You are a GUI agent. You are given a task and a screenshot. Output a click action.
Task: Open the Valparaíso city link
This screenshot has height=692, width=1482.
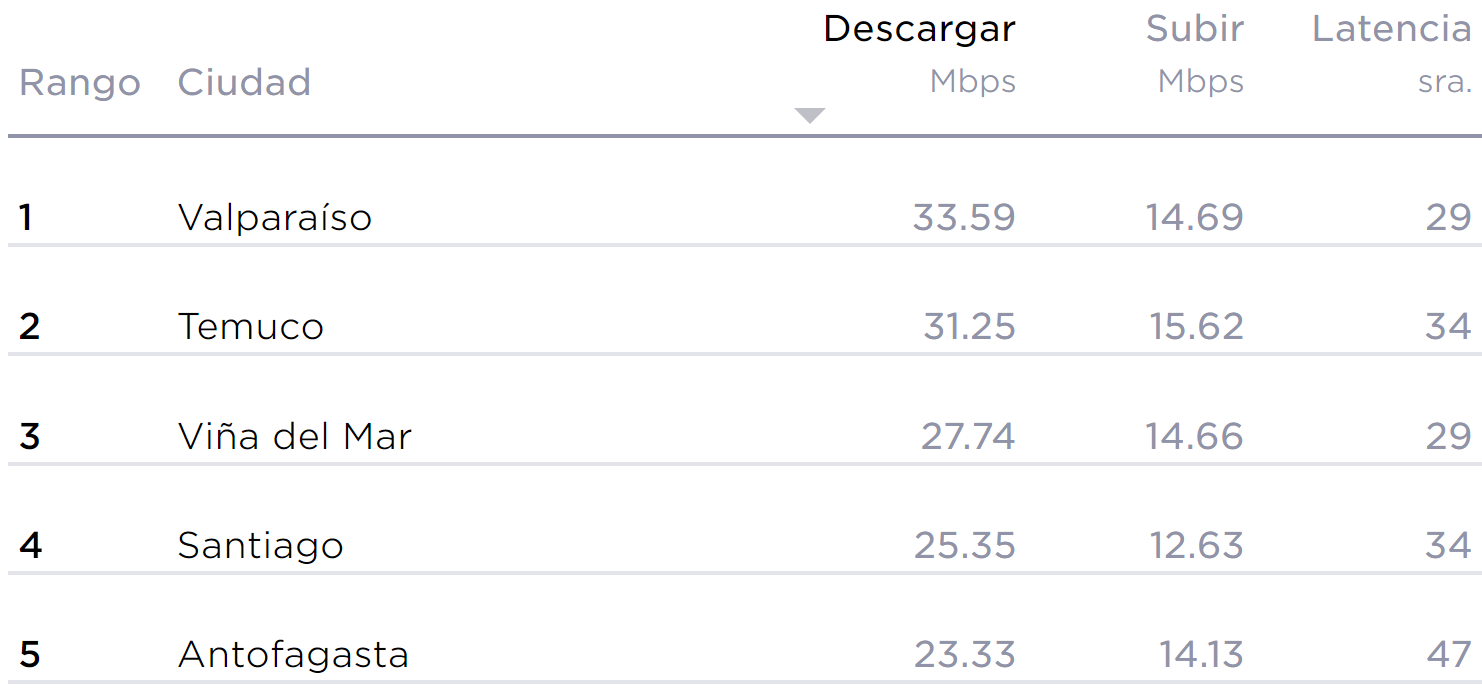(x=275, y=217)
